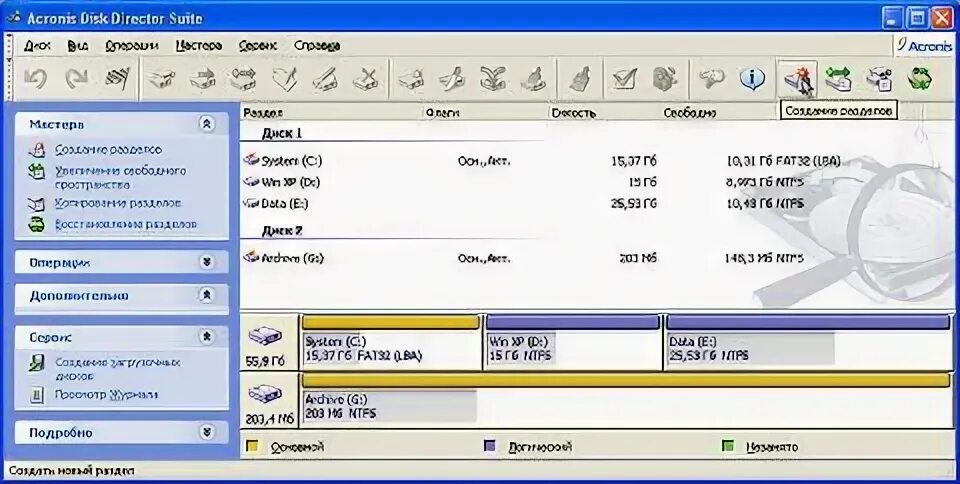
Task: Click the 203 Мб capacity cell
Action: tap(638, 258)
